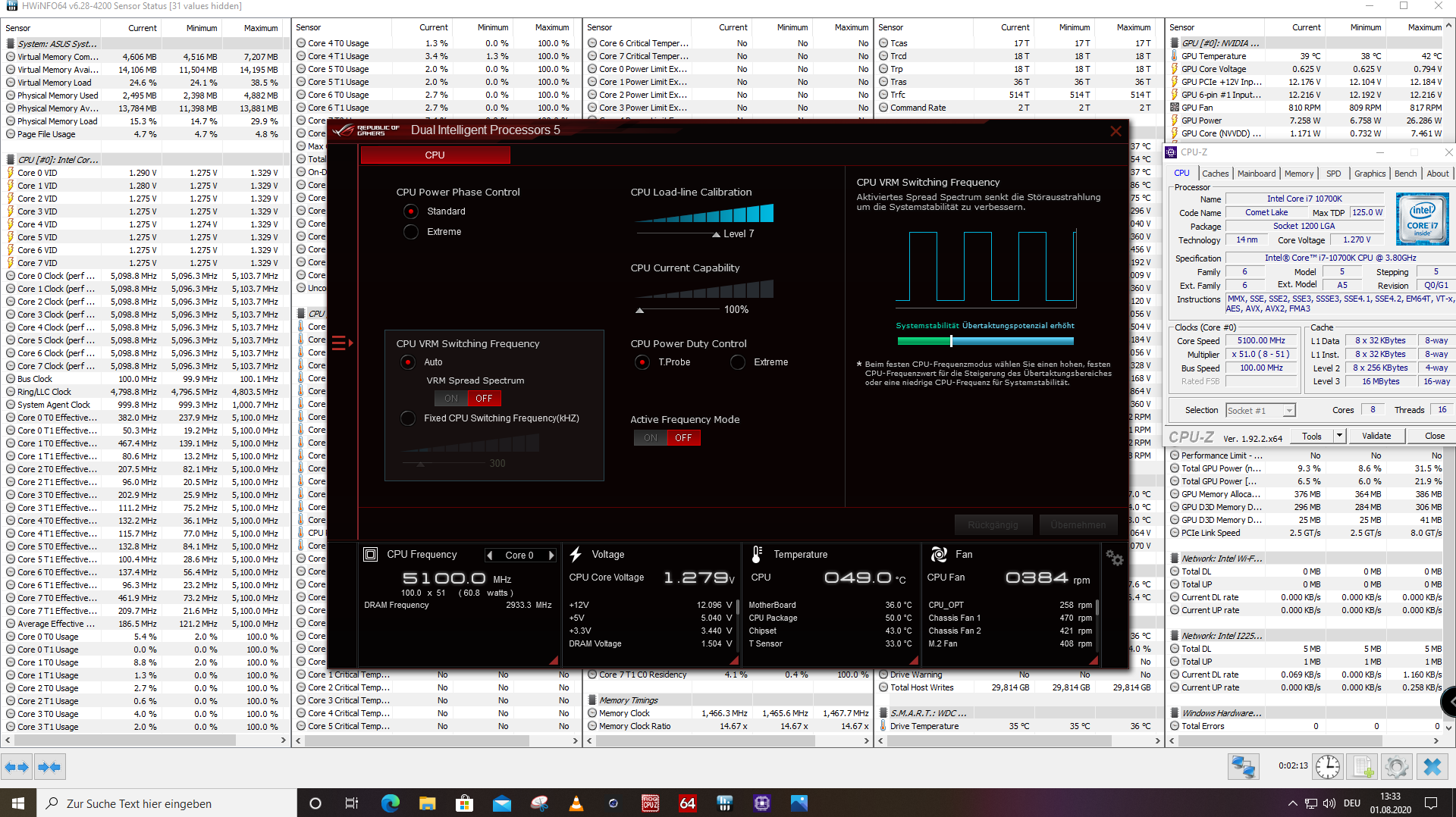Viewport: 1456px width, 817px height.
Task: Switch to the CPU-Z Memory tab
Action: pos(1298,174)
